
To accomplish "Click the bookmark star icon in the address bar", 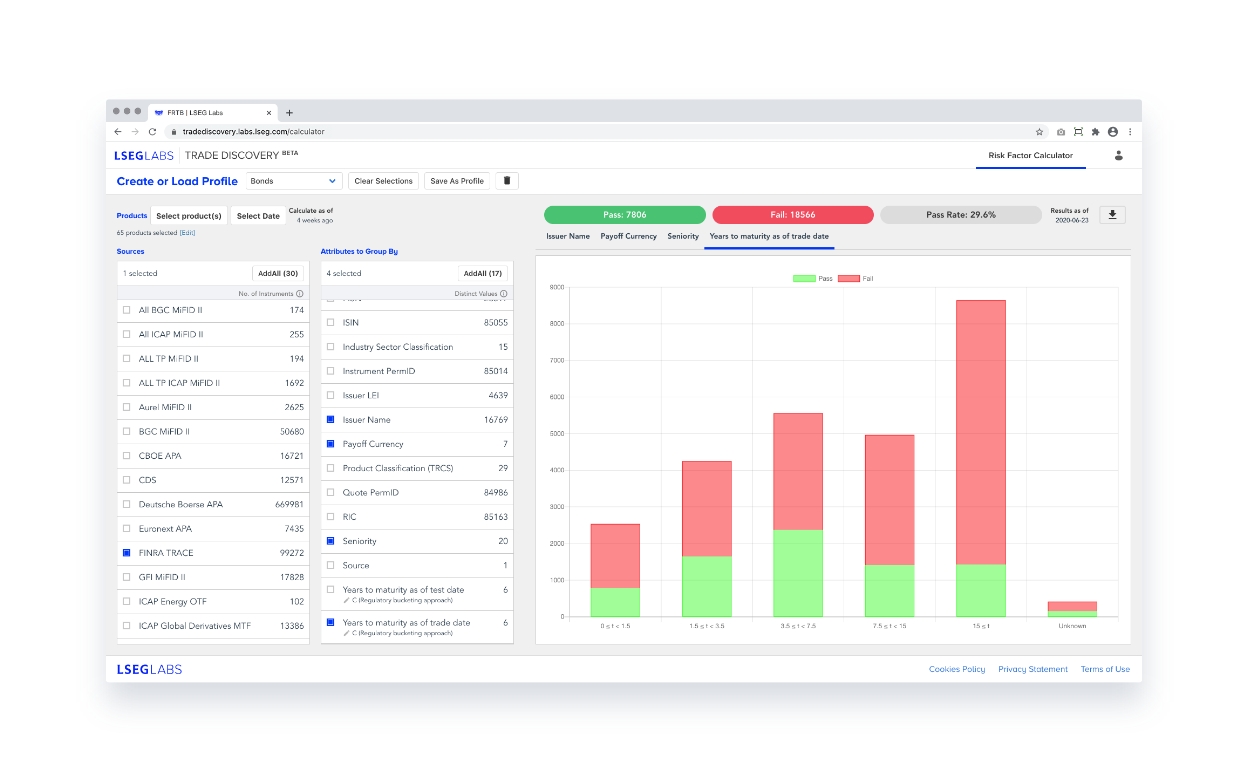I will 1040,131.
